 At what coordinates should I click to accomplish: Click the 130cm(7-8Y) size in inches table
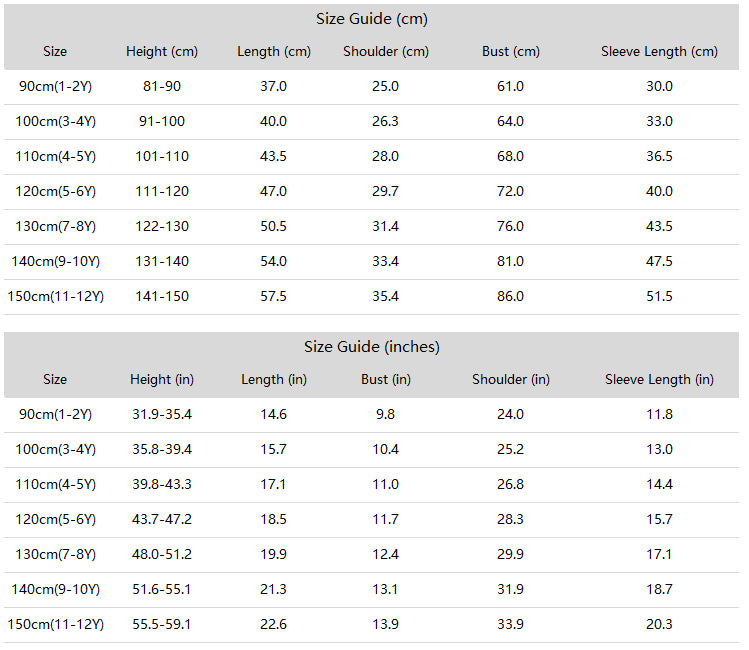point(55,554)
